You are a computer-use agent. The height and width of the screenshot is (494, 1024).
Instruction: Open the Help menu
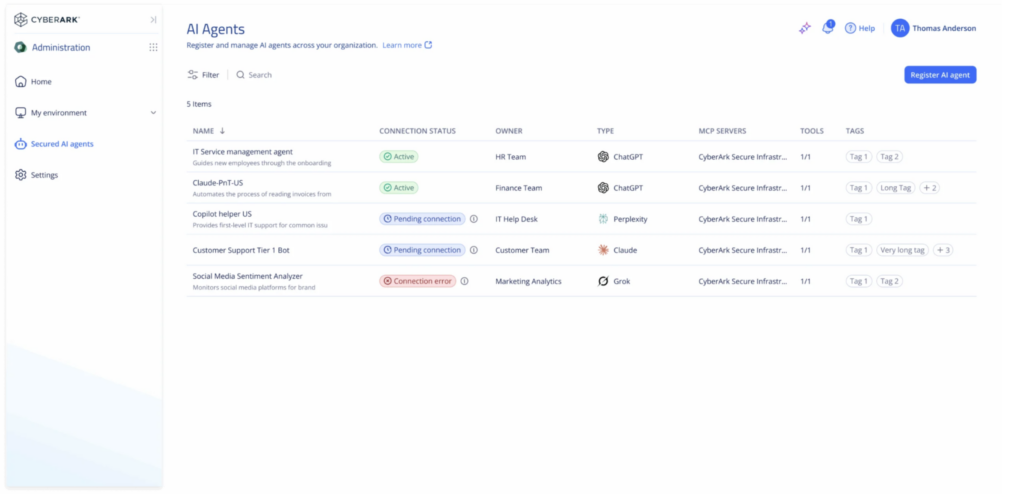(x=859, y=28)
